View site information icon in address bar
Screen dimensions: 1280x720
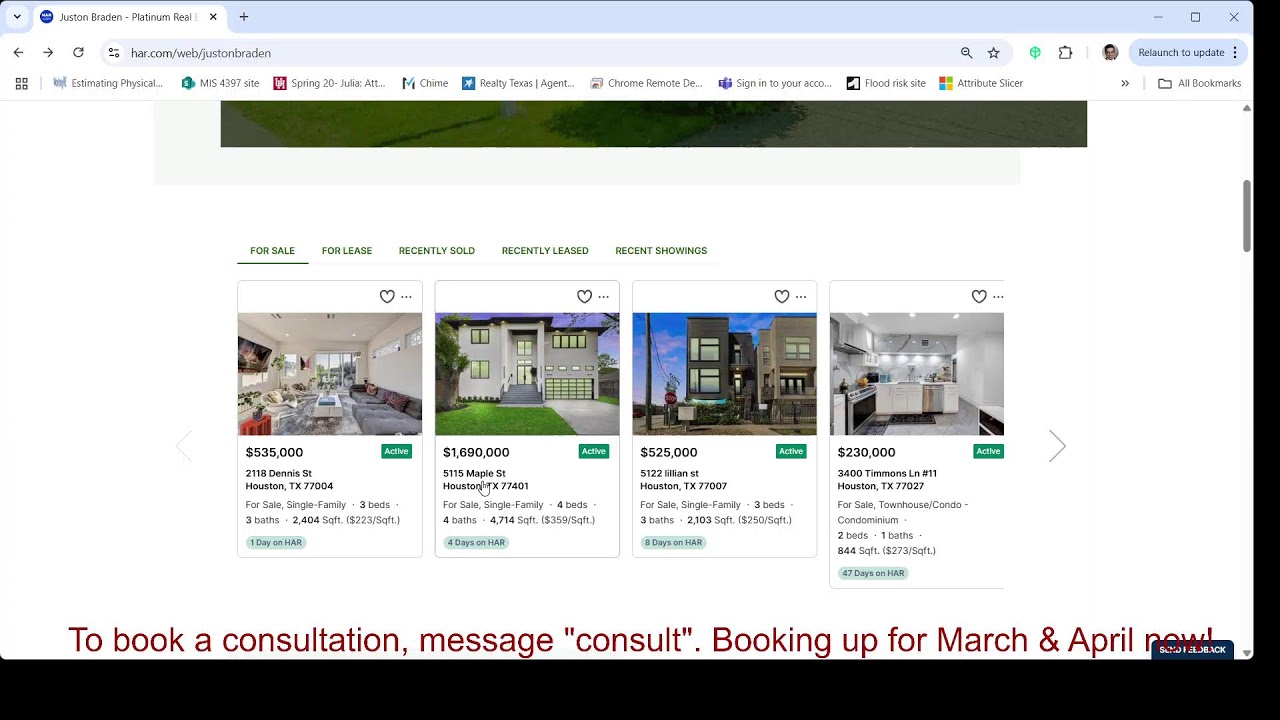pyautogui.click(x=113, y=53)
